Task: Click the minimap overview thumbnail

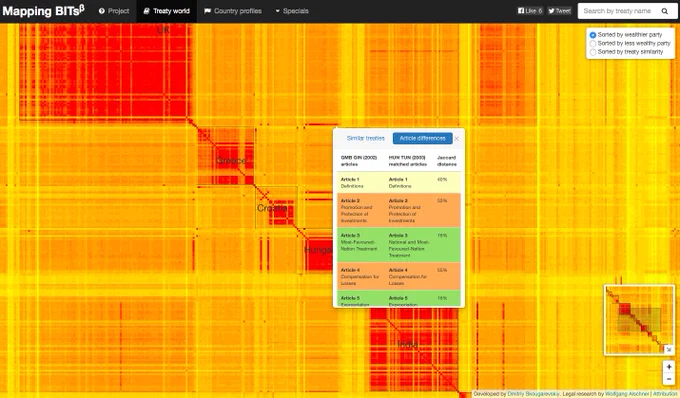Action: [639, 320]
